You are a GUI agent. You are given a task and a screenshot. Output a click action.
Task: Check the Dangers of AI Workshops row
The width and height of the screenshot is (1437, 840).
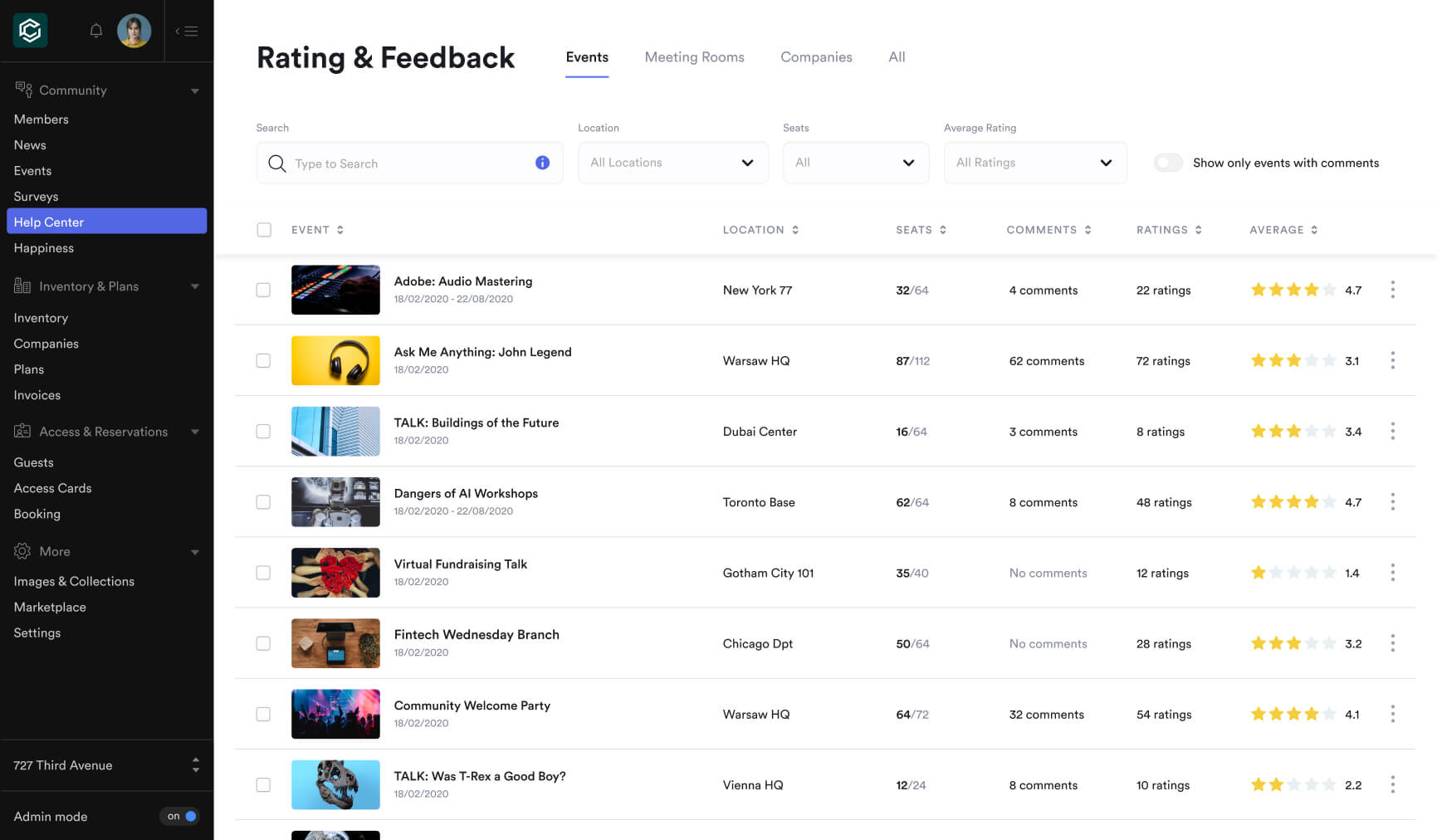(263, 501)
